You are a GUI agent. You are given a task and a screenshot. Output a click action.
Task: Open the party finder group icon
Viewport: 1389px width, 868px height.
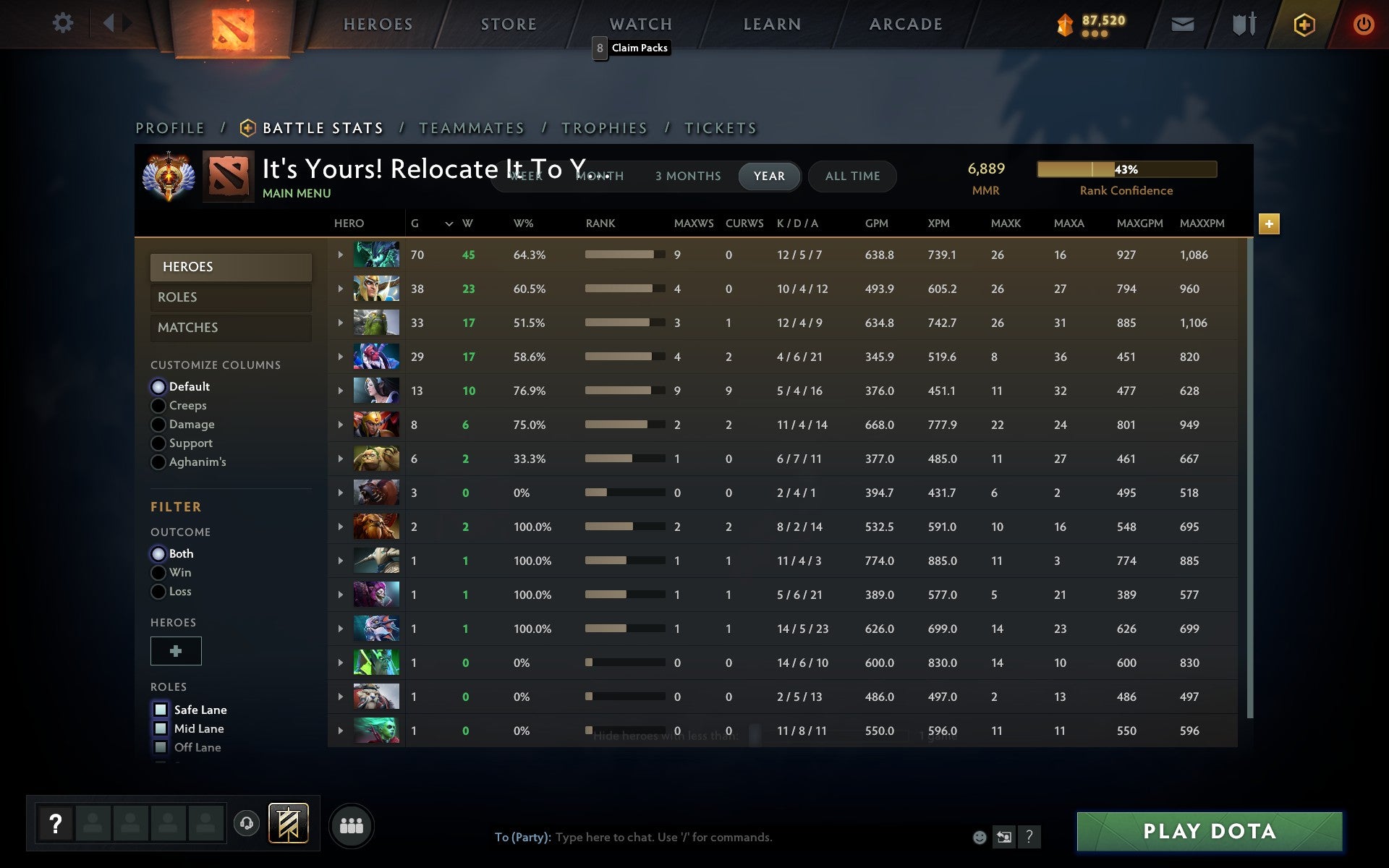pos(351,825)
